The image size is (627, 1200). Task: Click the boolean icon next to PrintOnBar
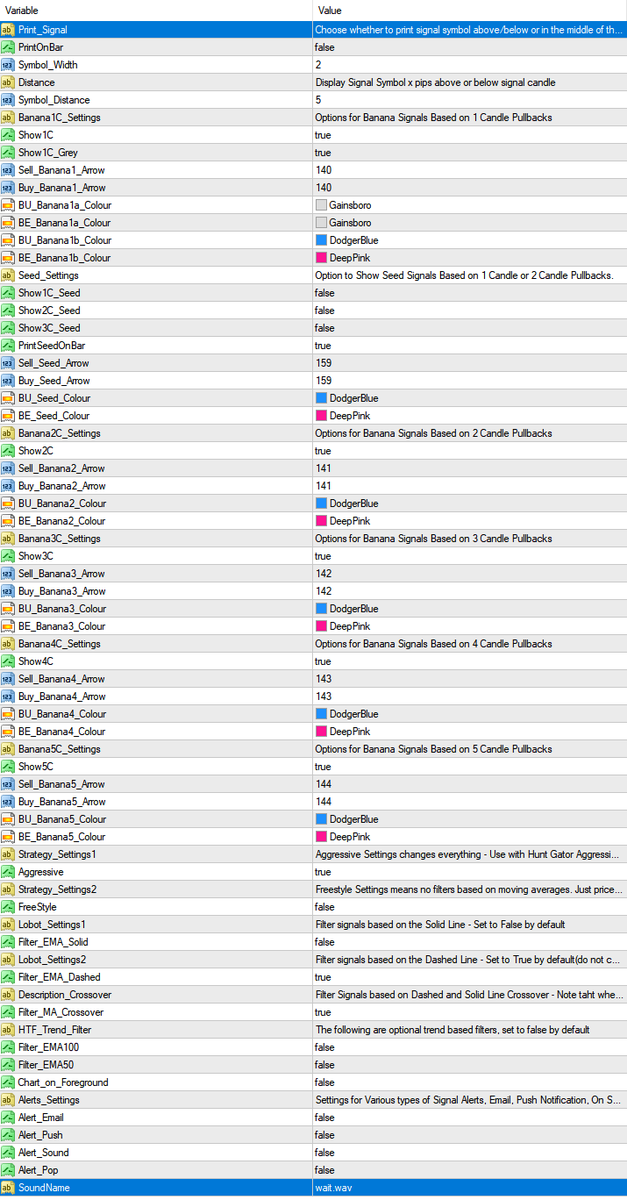point(8,47)
